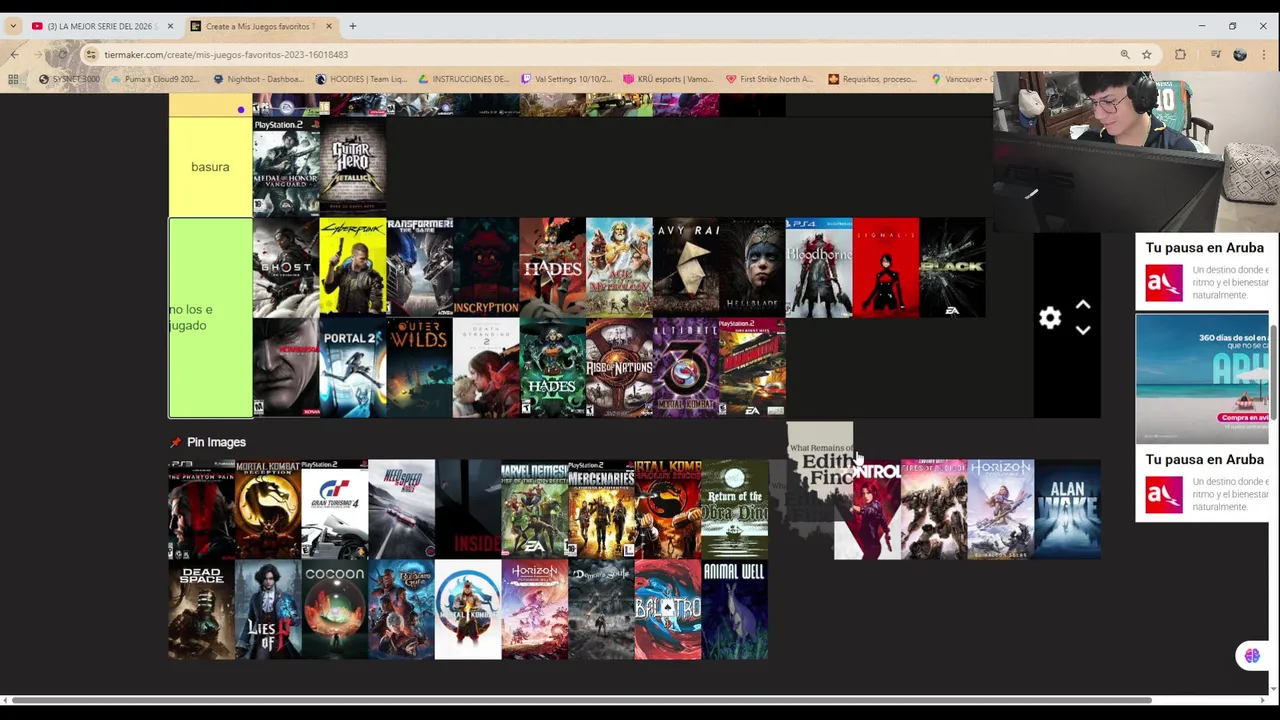Viewport: 1280px width, 720px height.
Task: Open a new tab with the plus button
Action: tap(352, 26)
